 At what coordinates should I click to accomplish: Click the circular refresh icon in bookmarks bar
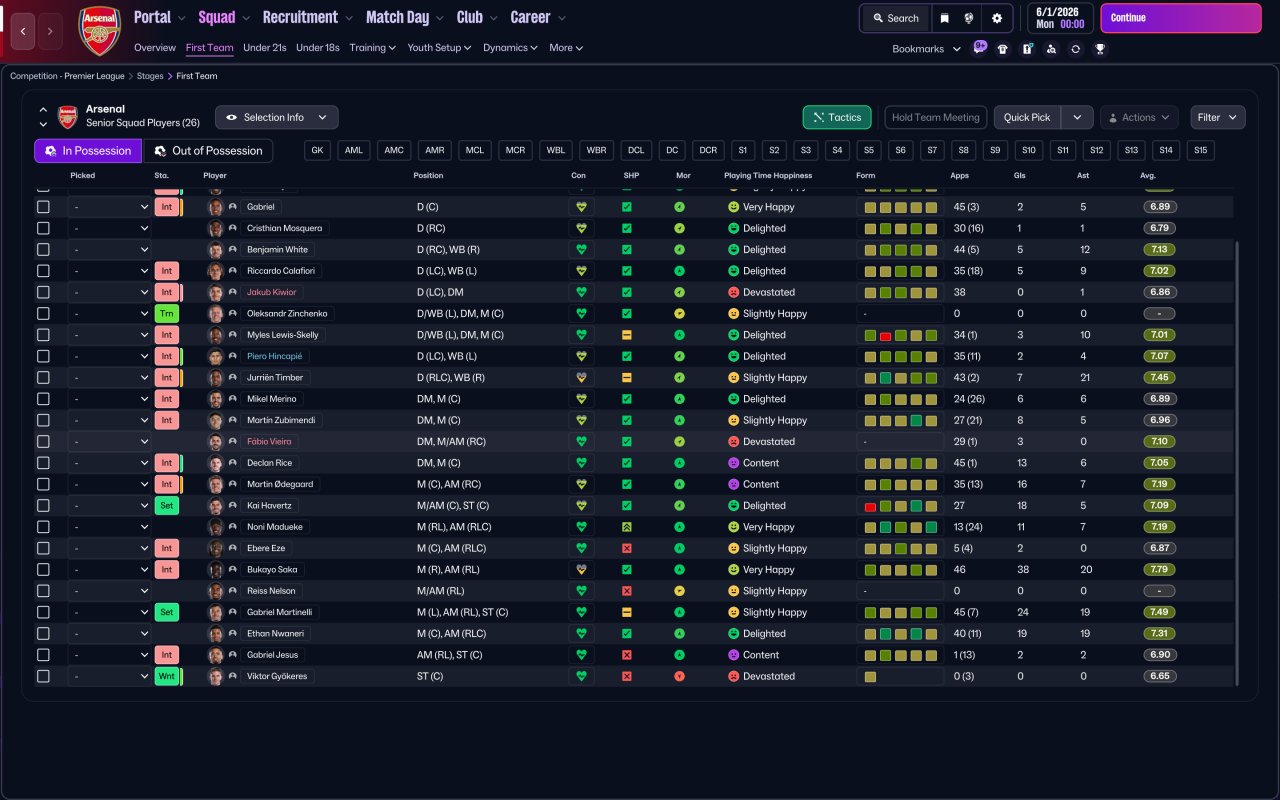1075,49
